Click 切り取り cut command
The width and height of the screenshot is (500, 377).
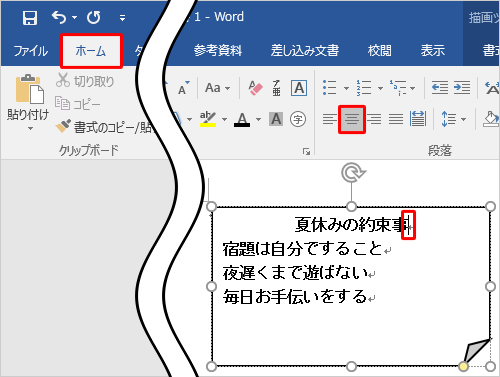(x=85, y=81)
